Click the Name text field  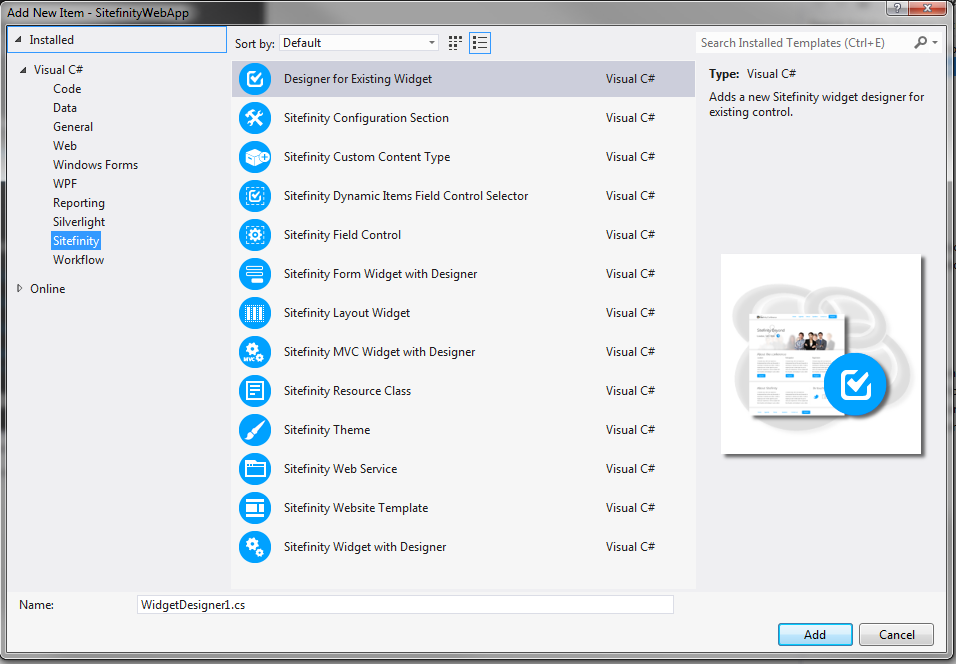[x=405, y=605]
